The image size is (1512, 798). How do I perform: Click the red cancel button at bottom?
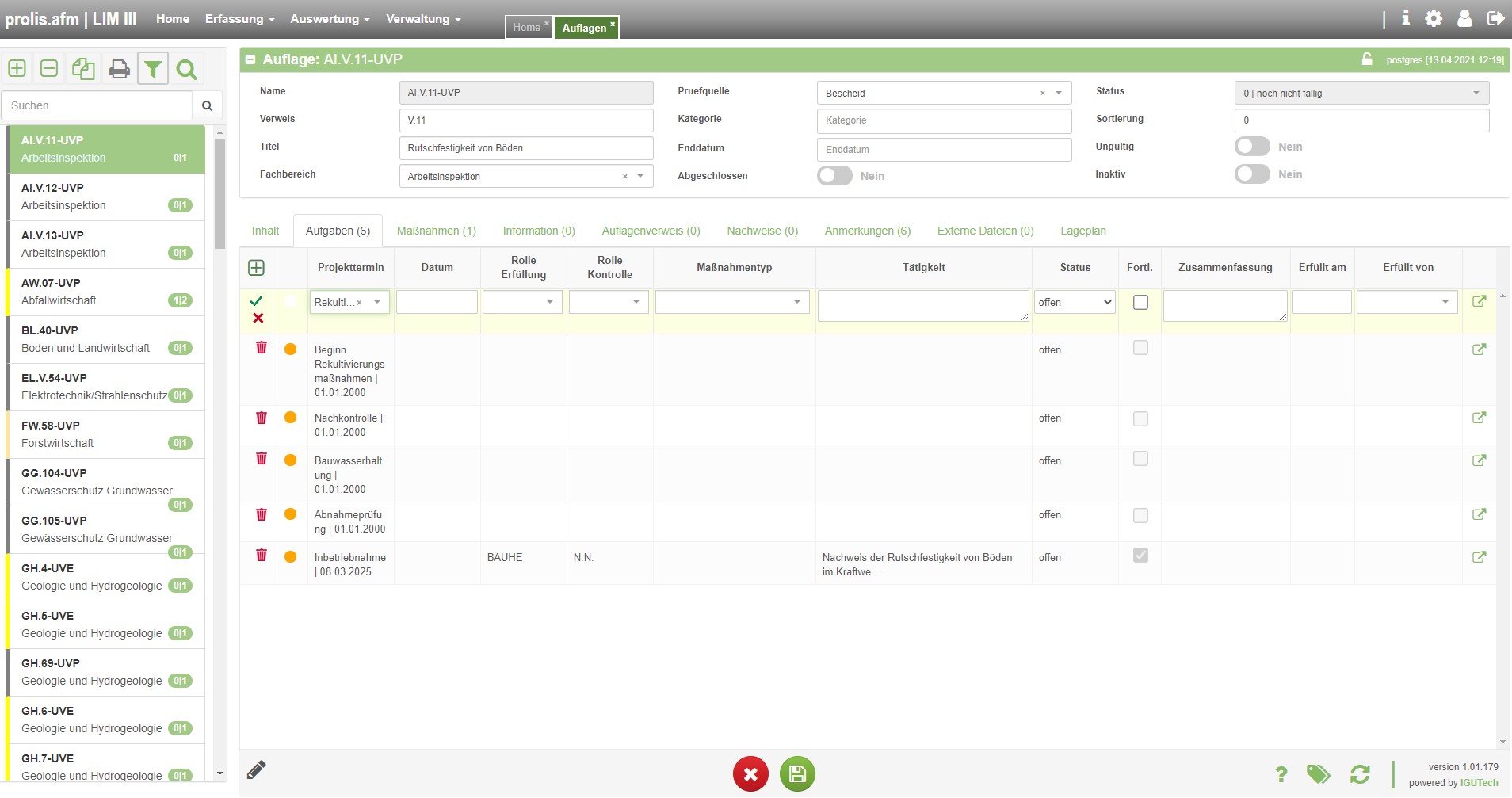750,774
